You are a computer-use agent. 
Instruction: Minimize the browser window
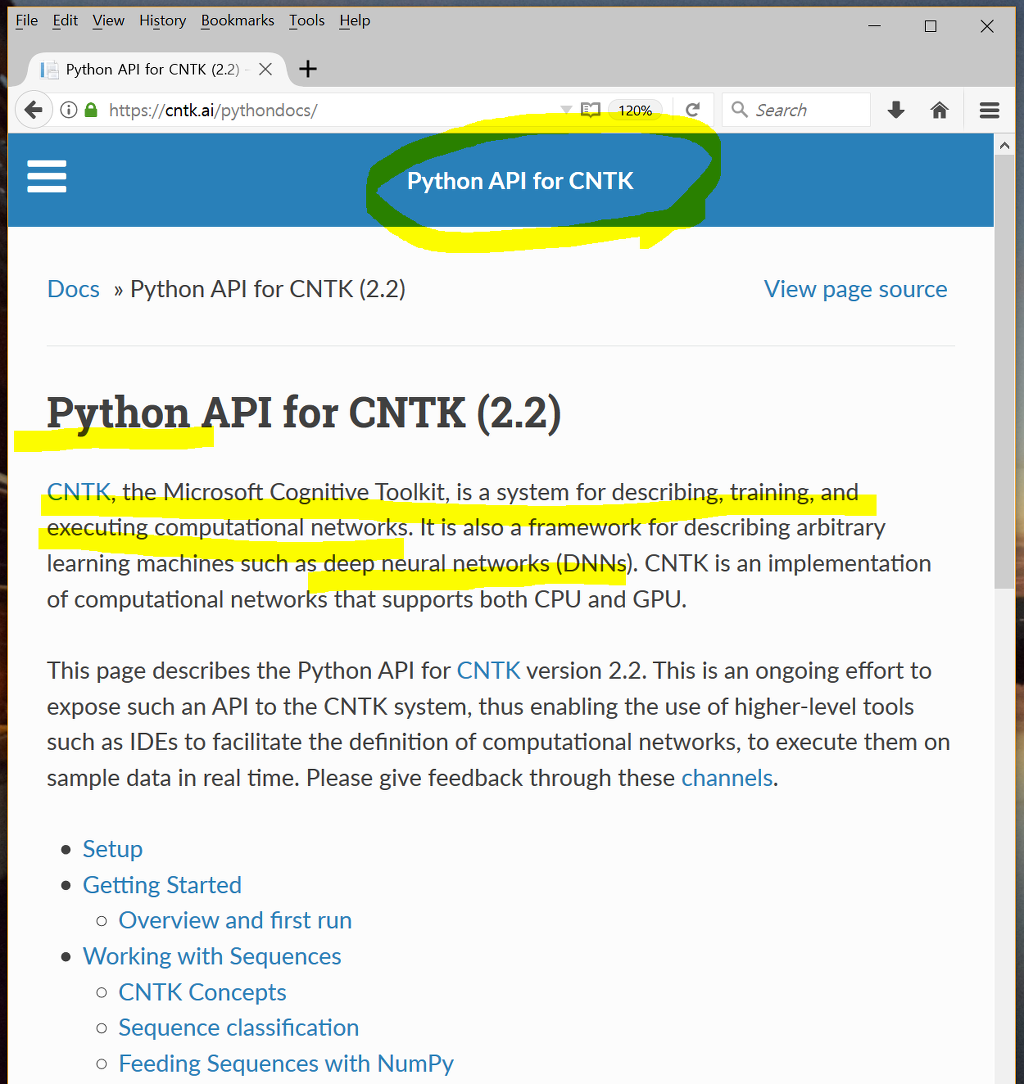875,26
